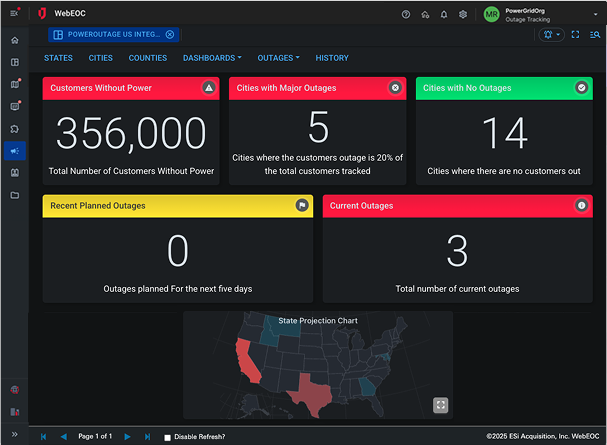Go to the STATES menu item
607x445 pixels.
pos(58,58)
